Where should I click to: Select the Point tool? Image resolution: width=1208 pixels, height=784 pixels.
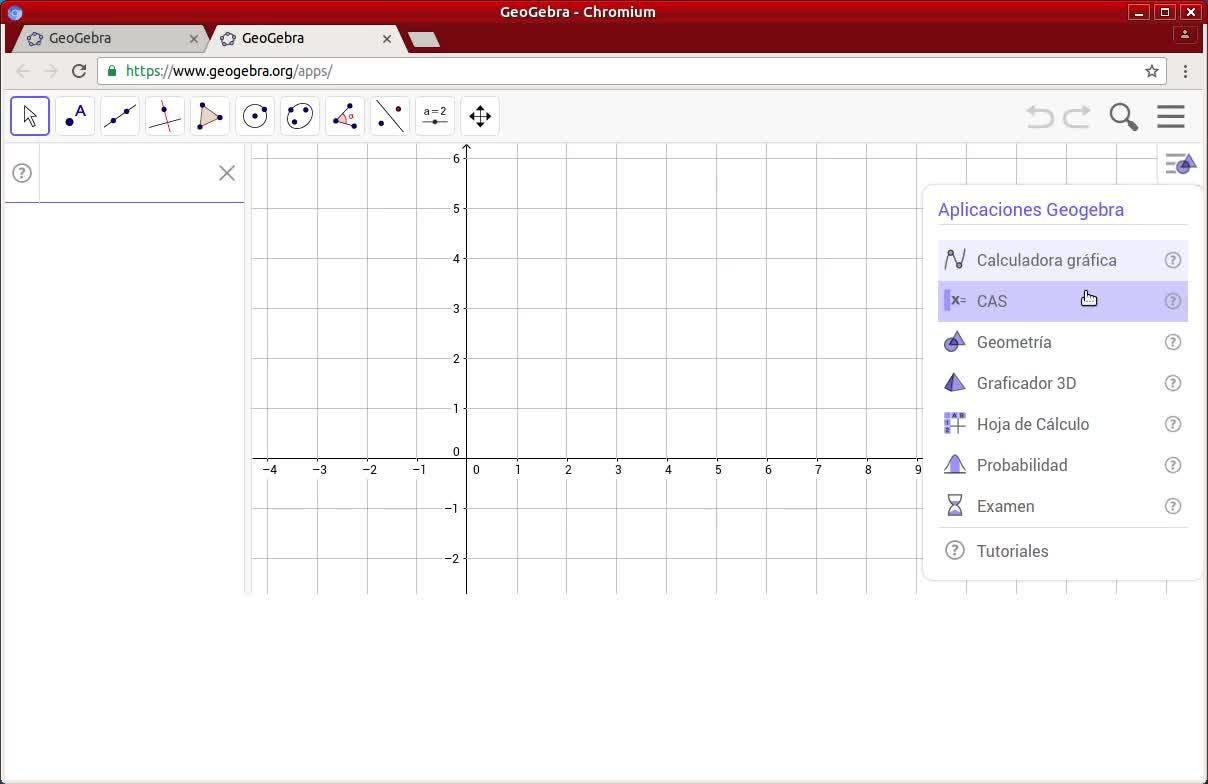(75, 116)
